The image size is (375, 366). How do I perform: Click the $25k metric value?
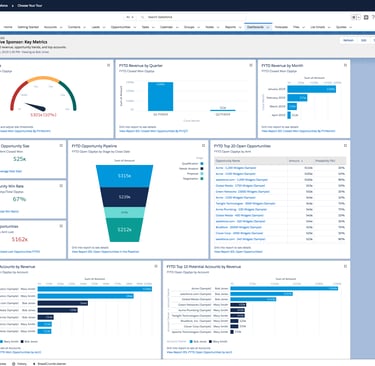click(20, 159)
